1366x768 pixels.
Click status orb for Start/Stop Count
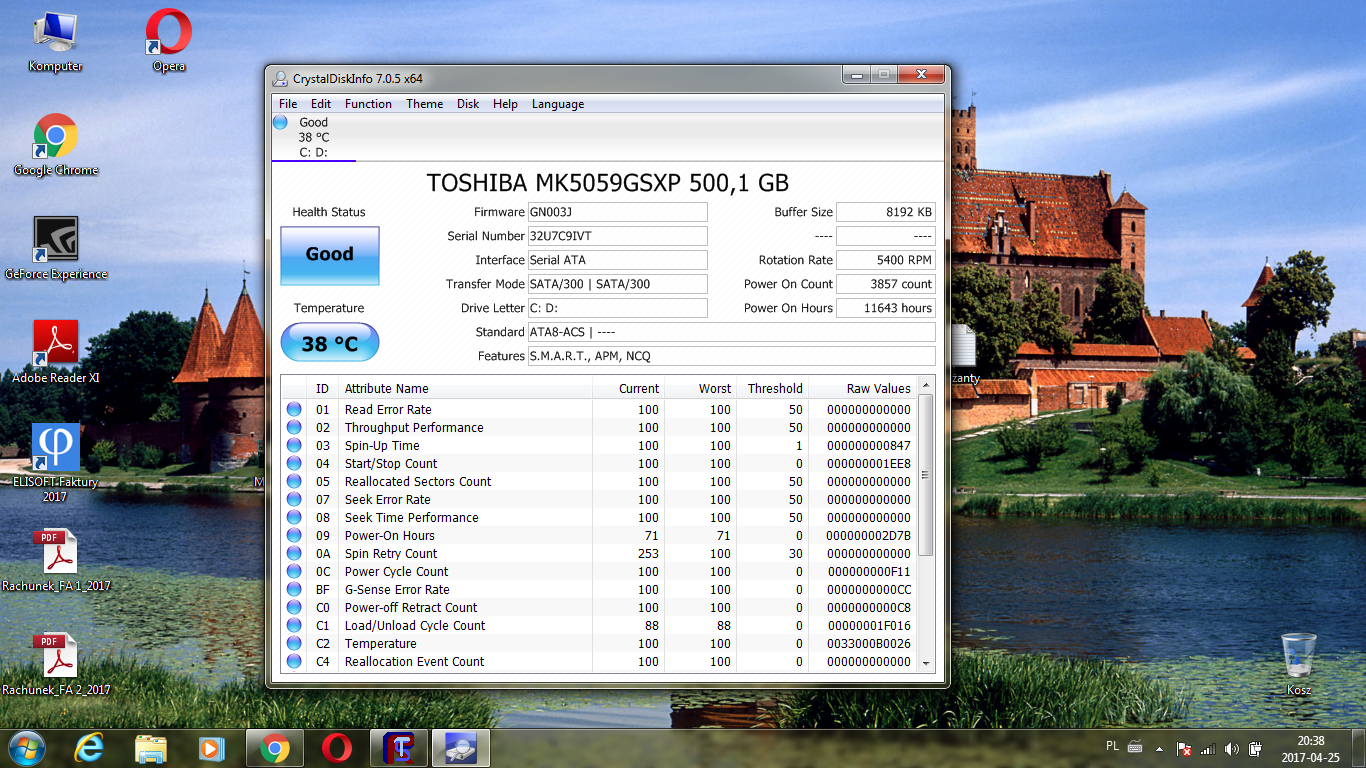tap(294, 463)
